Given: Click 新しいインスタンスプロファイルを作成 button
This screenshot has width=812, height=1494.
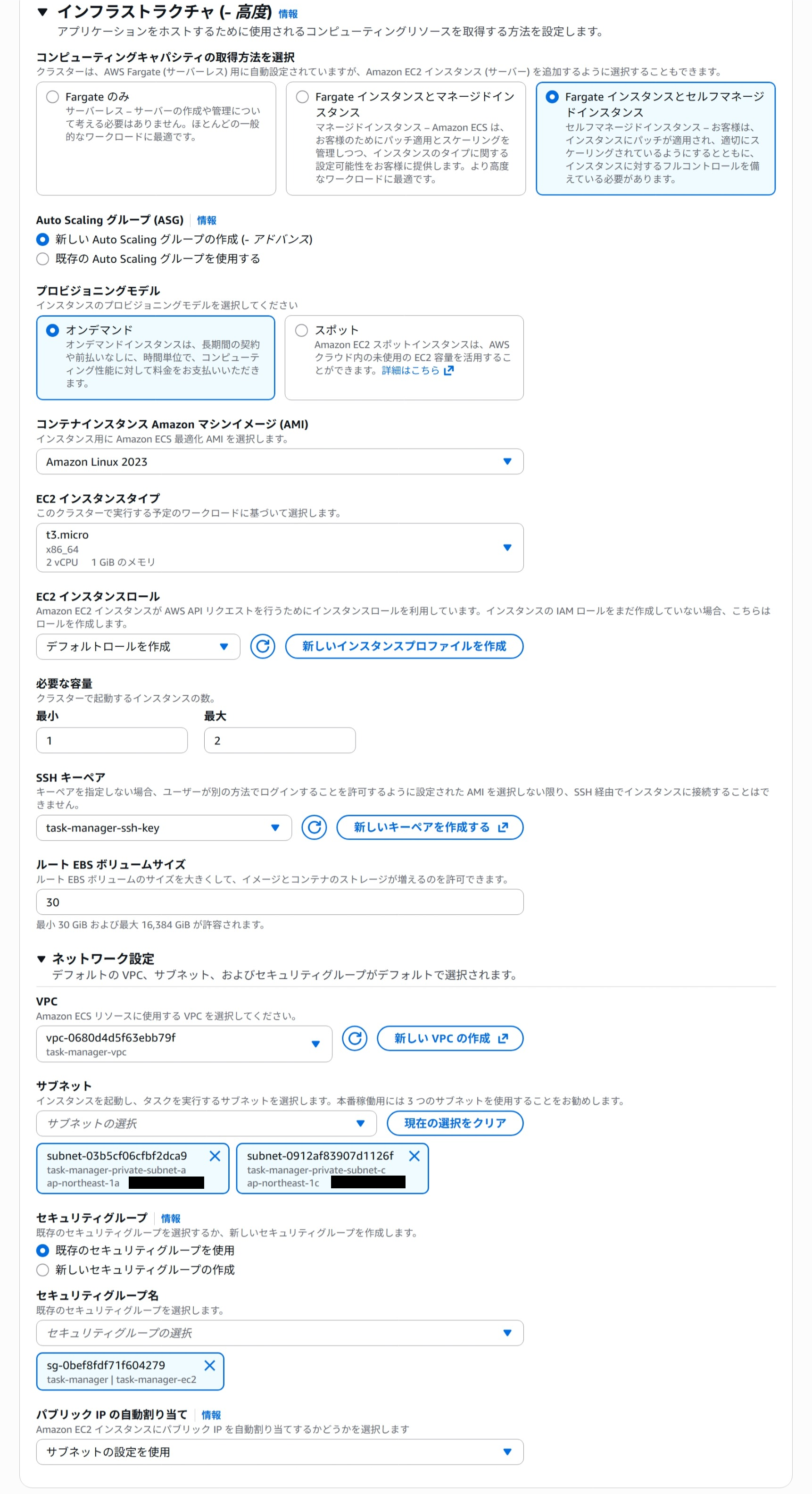Looking at the screenshot, I should (404, 646).
